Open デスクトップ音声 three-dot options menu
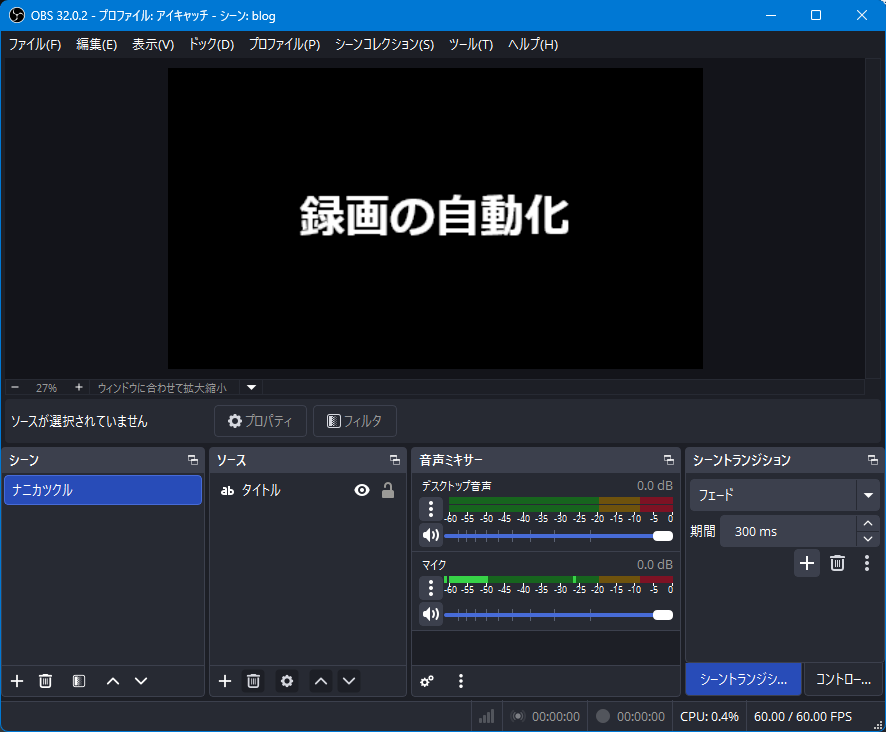This screenshot has width=886, height=732. 431,509
